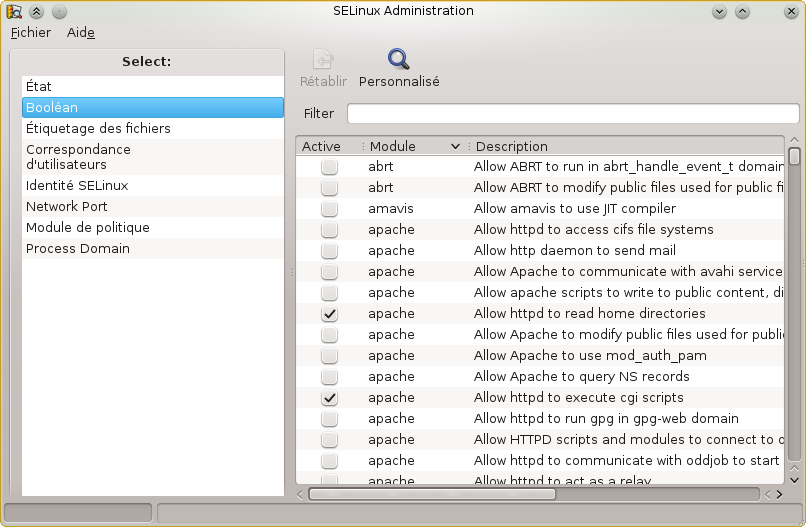This screenshot has width=806, height=527.
Task: Click 'Allow httpd to run gpg in gpg-web domain'
Action: [x=606, y=419]
